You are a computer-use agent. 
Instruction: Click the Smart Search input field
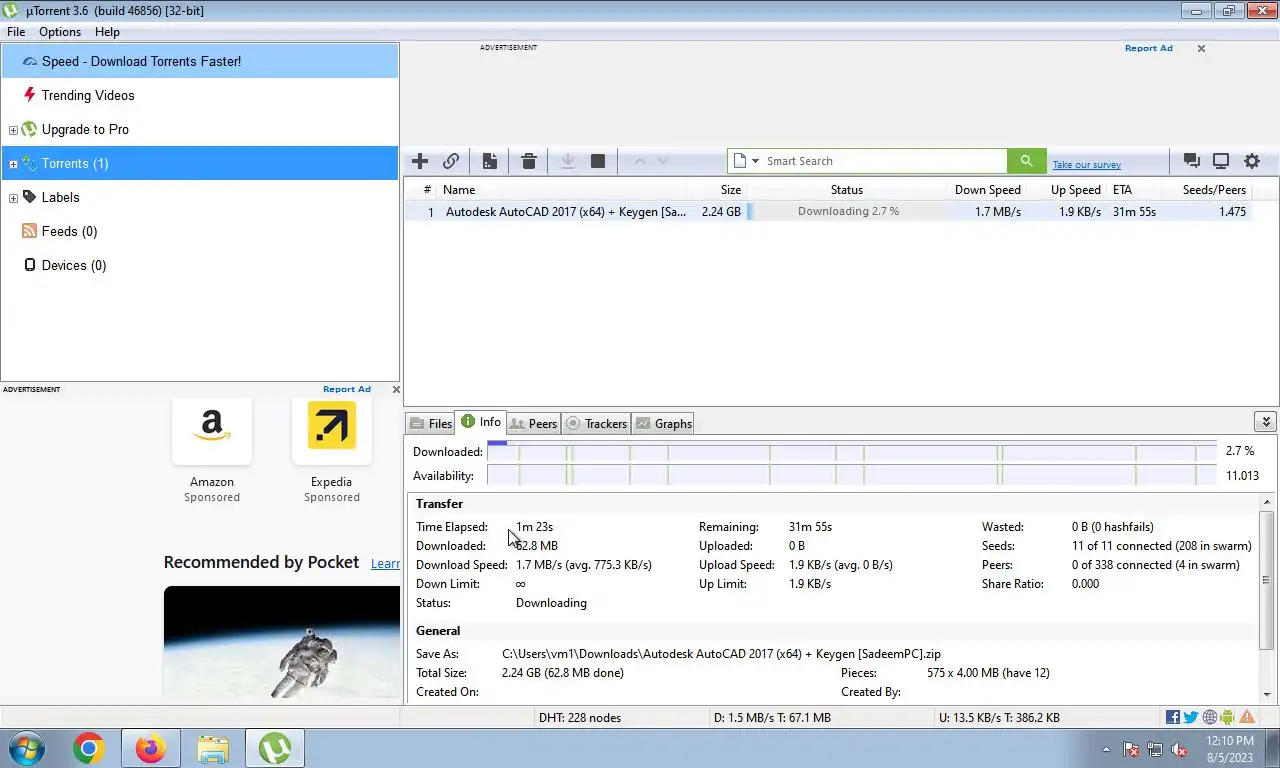[x=884, y=161]
